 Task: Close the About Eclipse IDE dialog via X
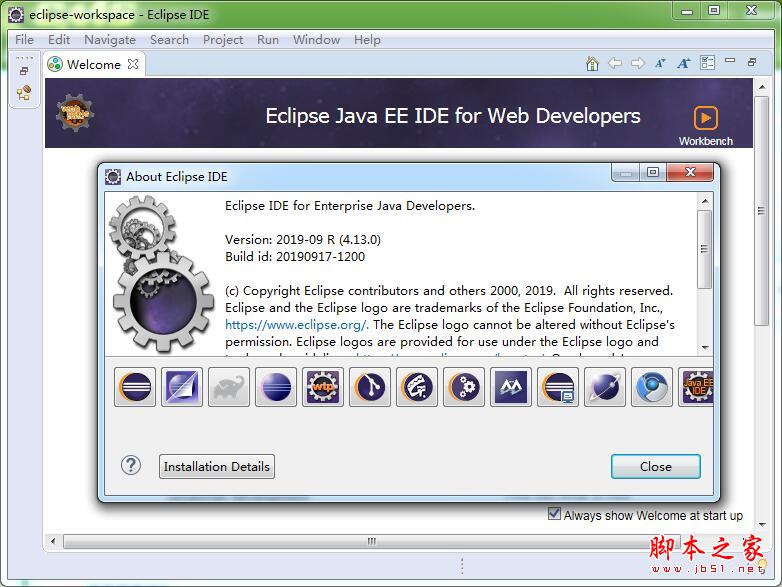[690, 172]
